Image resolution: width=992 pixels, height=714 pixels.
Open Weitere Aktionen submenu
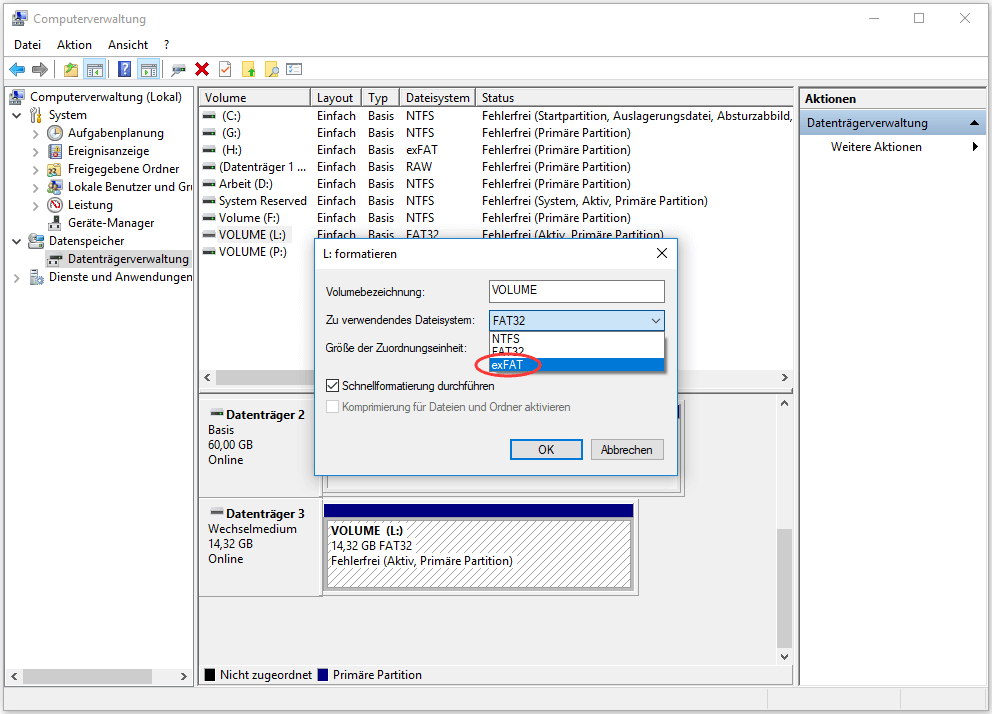pyautogui.click(x=876, y=147)
